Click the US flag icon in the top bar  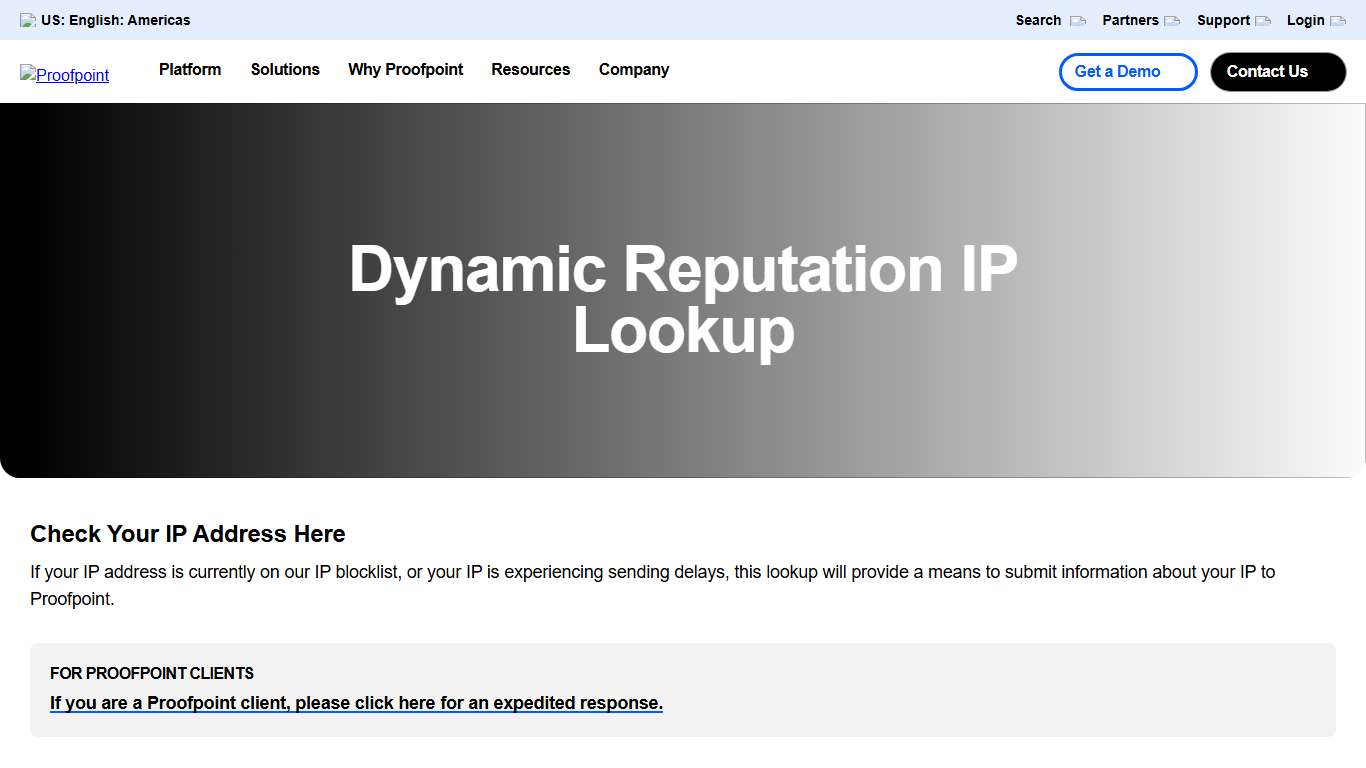click(x=27, y=19)
